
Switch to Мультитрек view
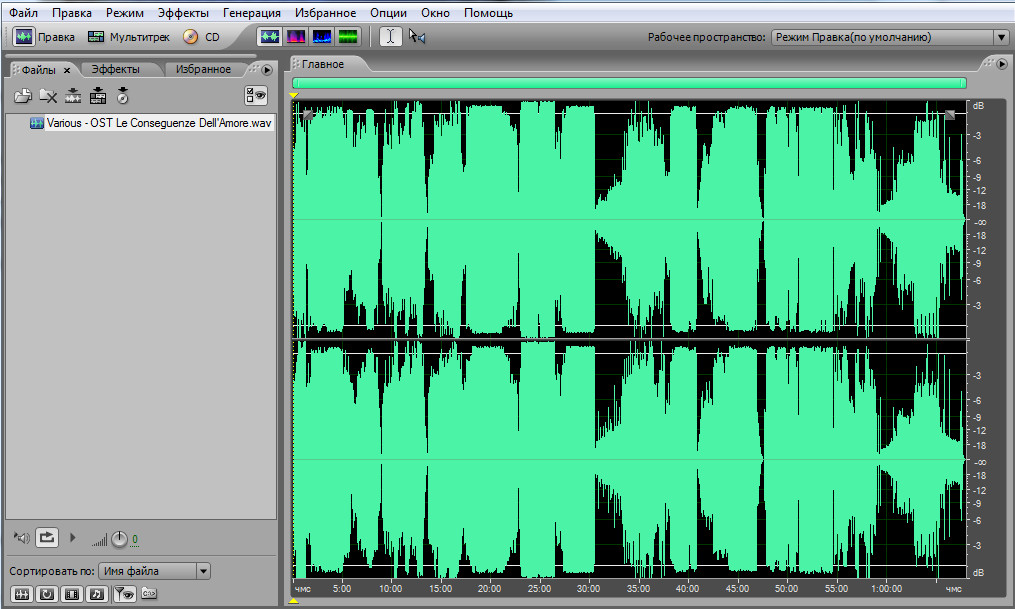(129, 37)
